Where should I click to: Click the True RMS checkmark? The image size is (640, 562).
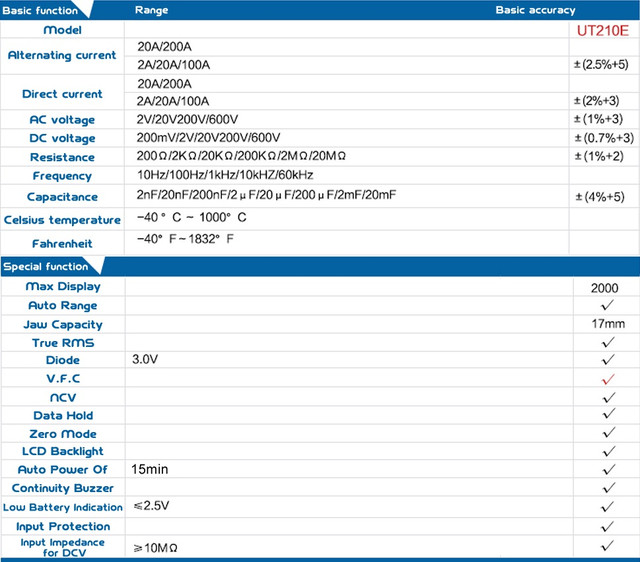click(608, 342)
